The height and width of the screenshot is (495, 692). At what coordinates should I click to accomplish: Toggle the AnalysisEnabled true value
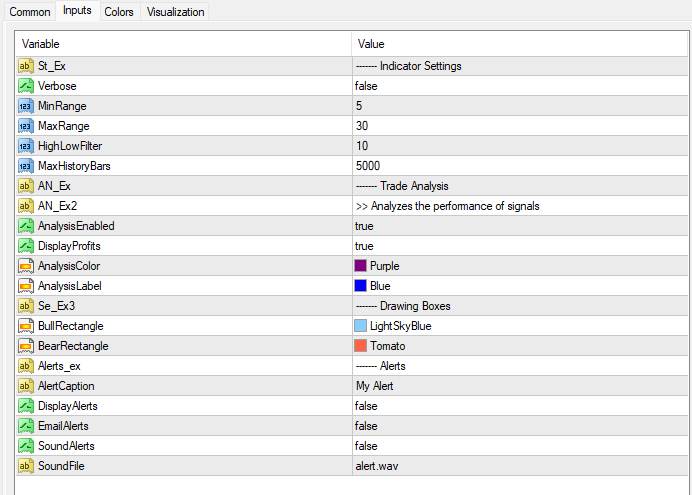(364, 226)
